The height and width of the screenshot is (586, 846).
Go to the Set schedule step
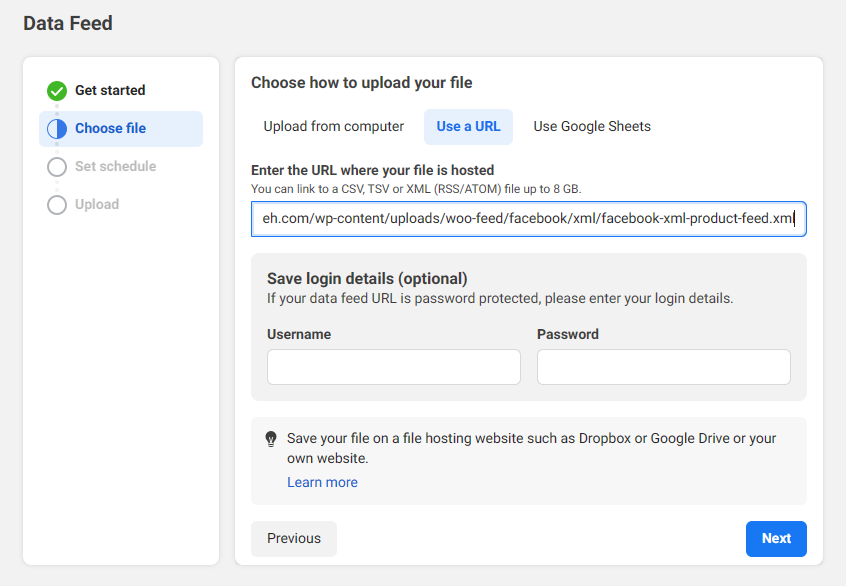(x=115, y=167)
